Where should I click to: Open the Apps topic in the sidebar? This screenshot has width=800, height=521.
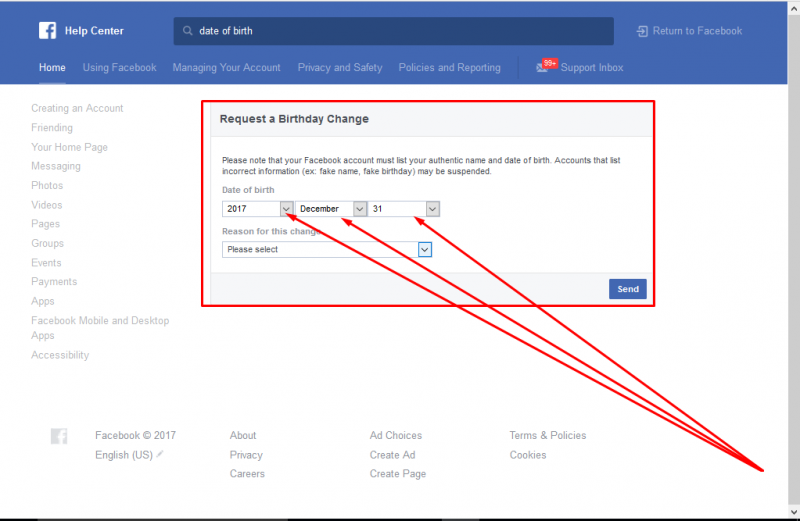click(x=42, y=301)
